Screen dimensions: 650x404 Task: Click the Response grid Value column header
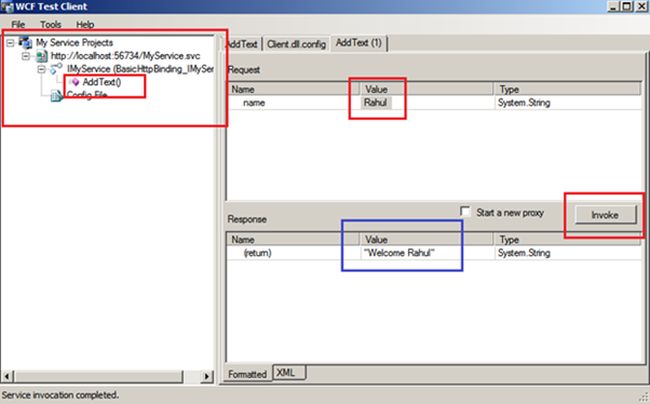click(x=427, y=239)
